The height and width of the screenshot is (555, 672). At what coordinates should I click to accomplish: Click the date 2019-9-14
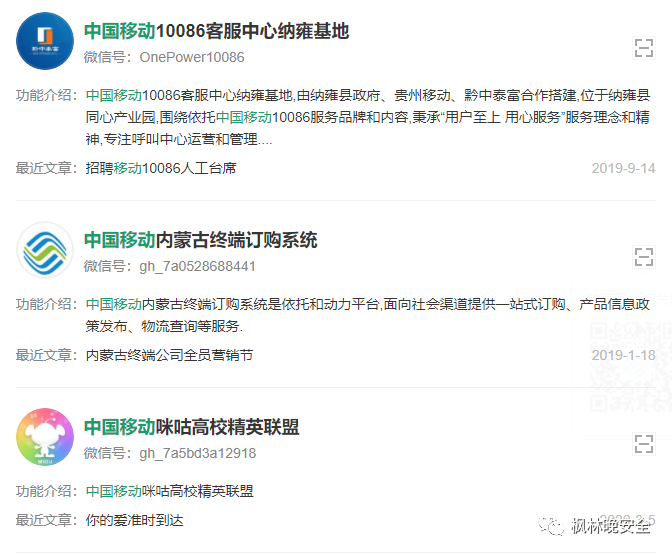(x=623, y=168)
